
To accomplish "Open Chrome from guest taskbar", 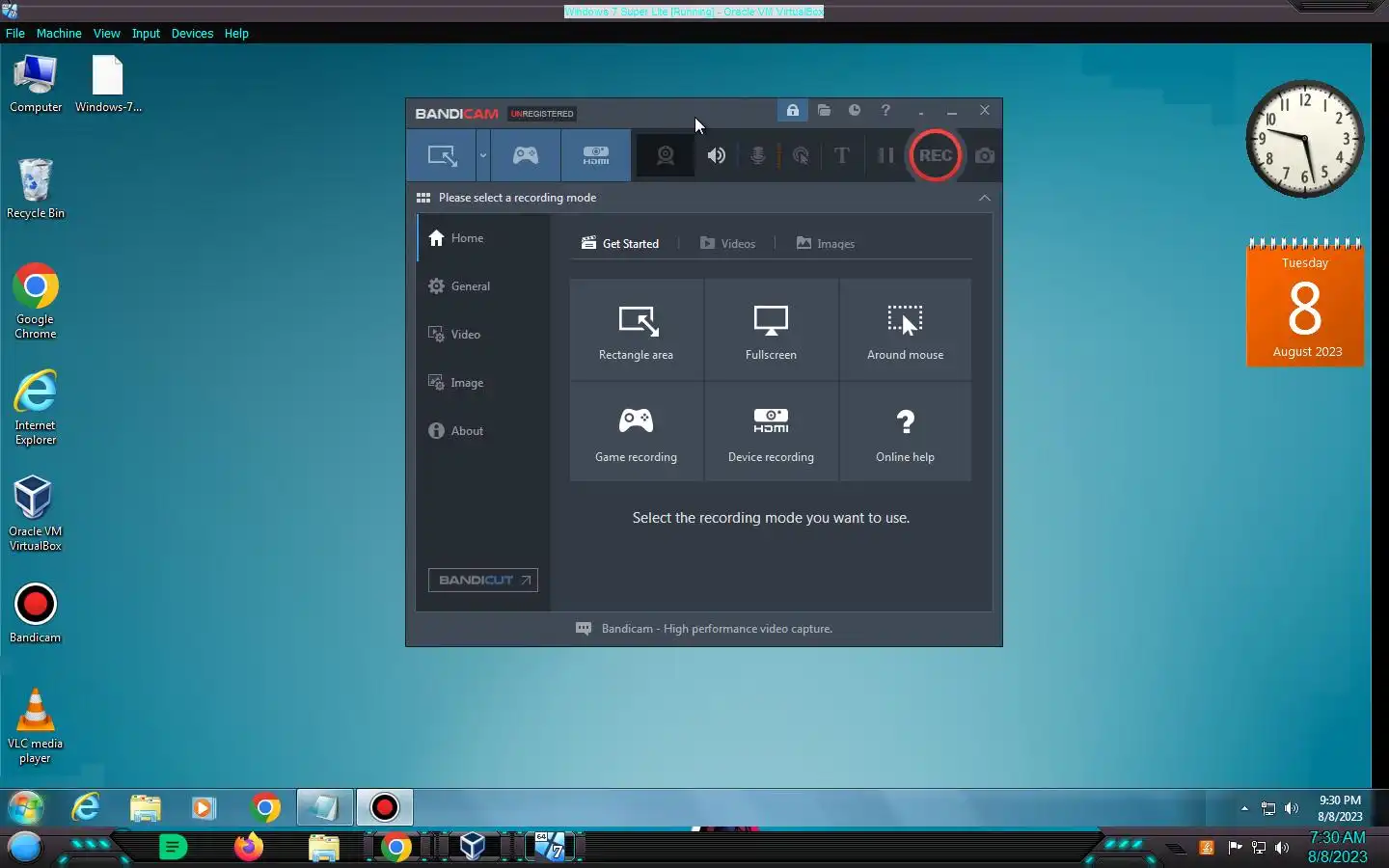I will [x=264, y=807].
